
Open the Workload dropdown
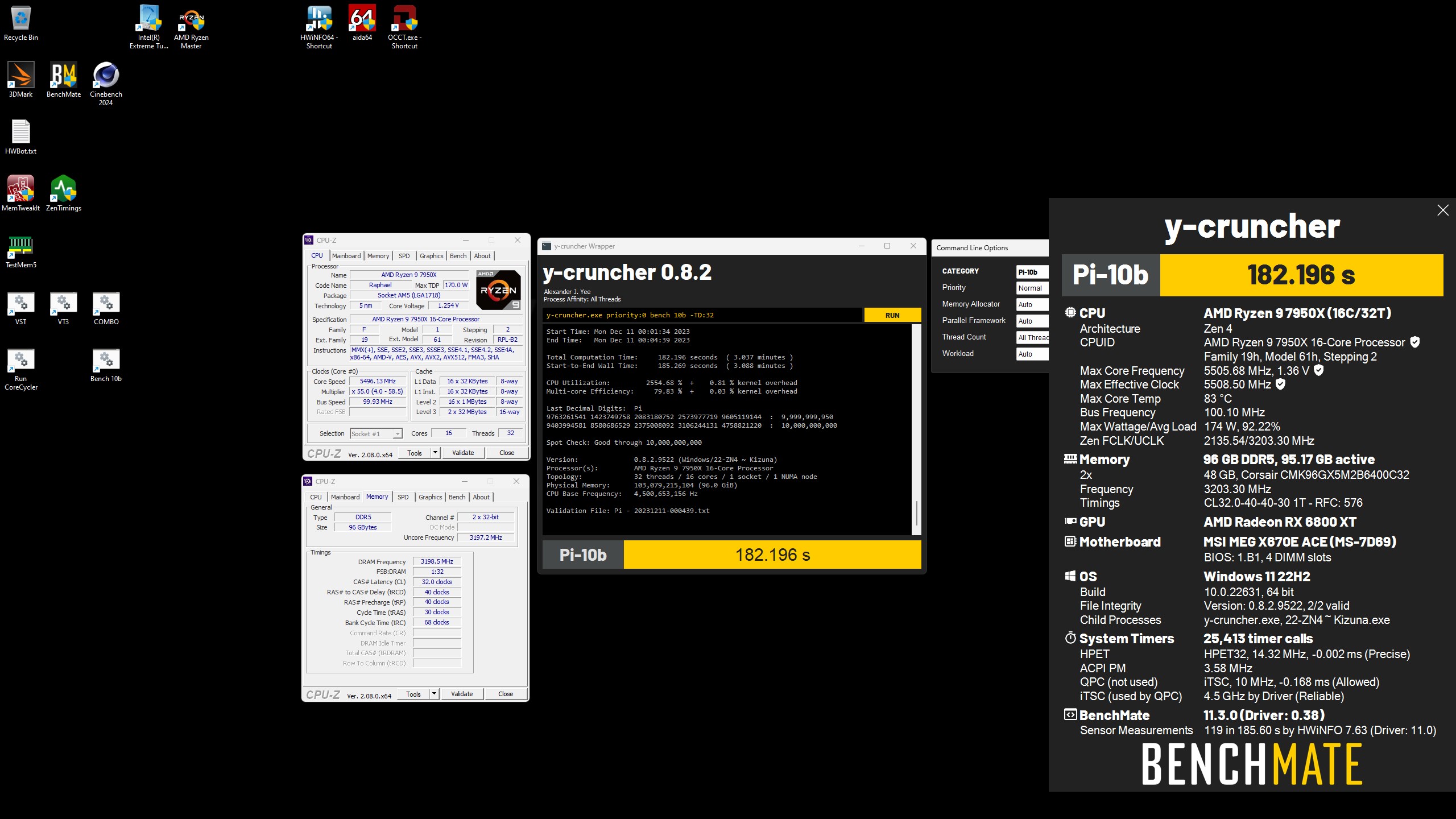point(1032,354)
